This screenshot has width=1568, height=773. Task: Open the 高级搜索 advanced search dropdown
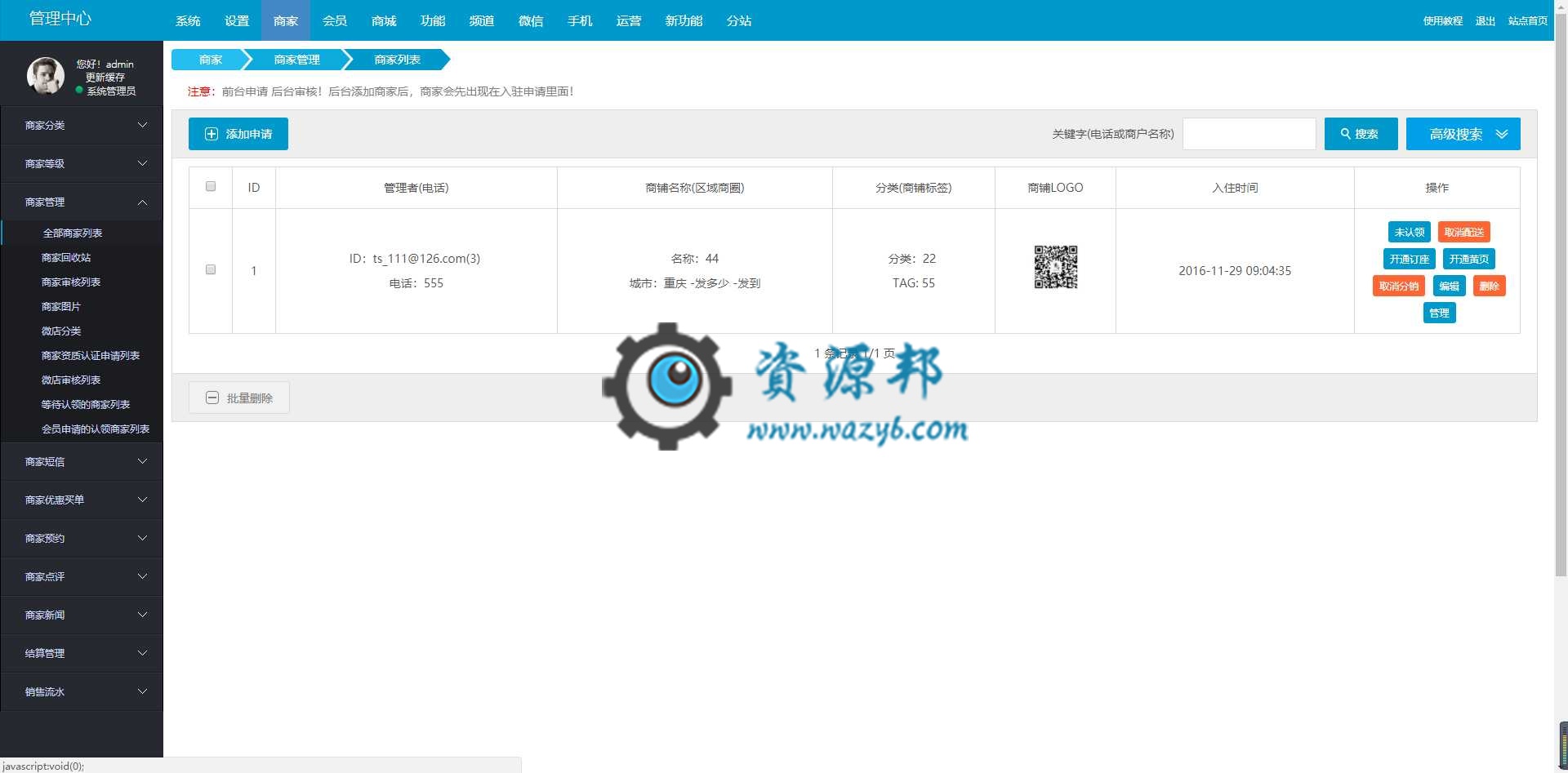1463,134
